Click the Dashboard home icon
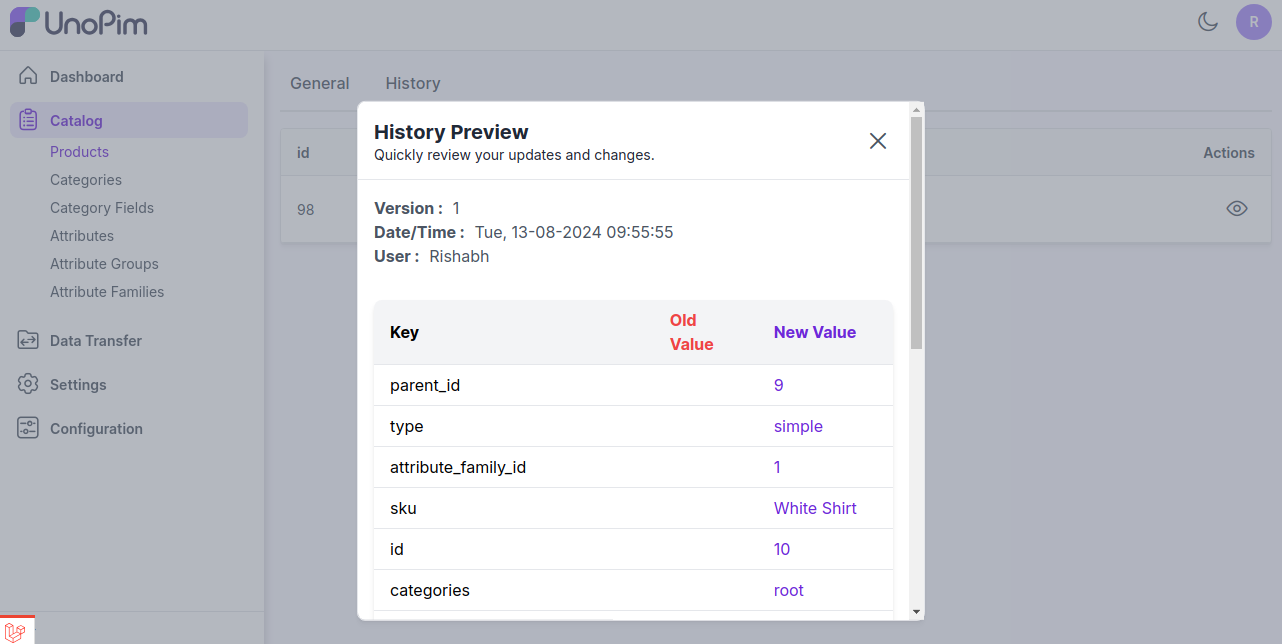 (28, 76)
